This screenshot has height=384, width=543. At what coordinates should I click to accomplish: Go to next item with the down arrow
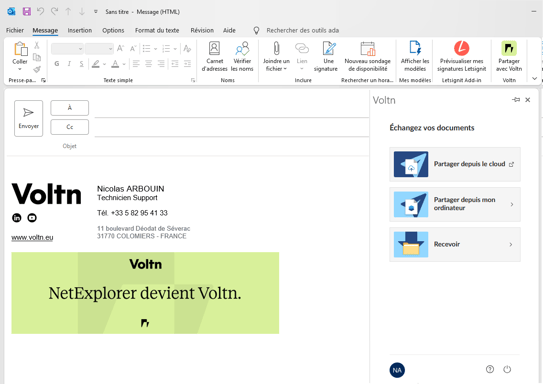coord(82,11)
